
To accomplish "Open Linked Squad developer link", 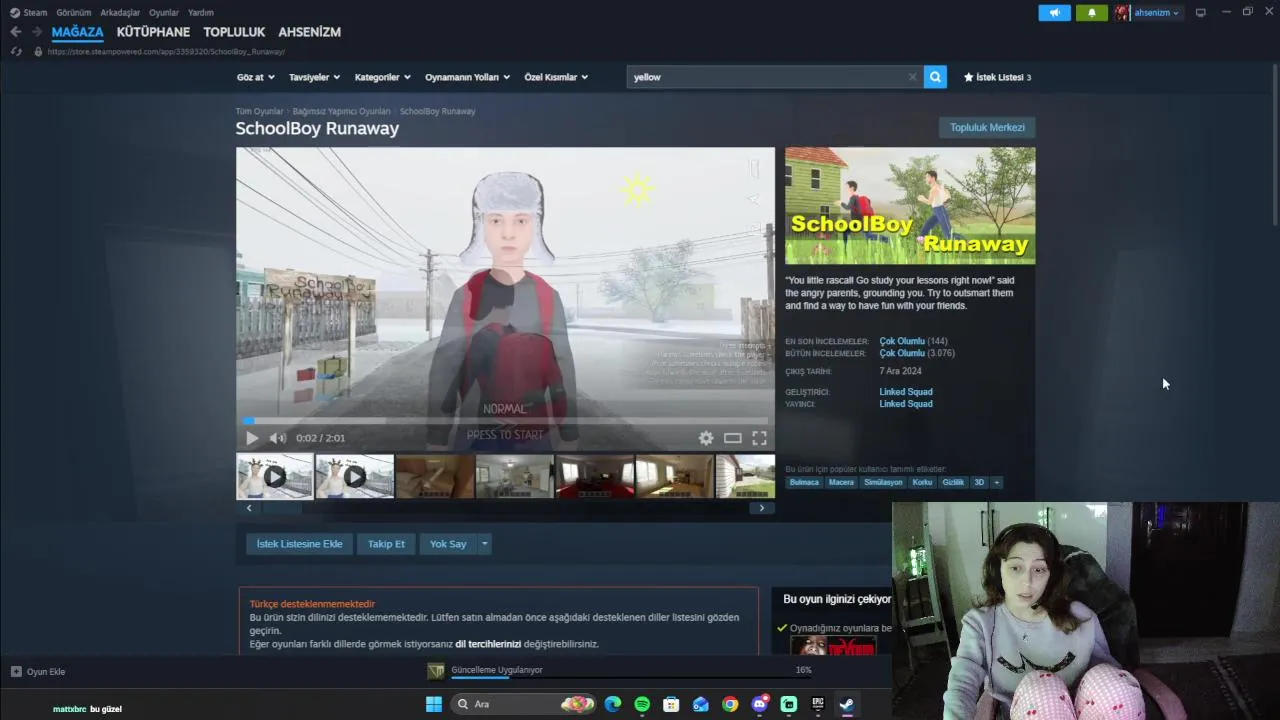I will pyautogui.click(x=906, y=392).
